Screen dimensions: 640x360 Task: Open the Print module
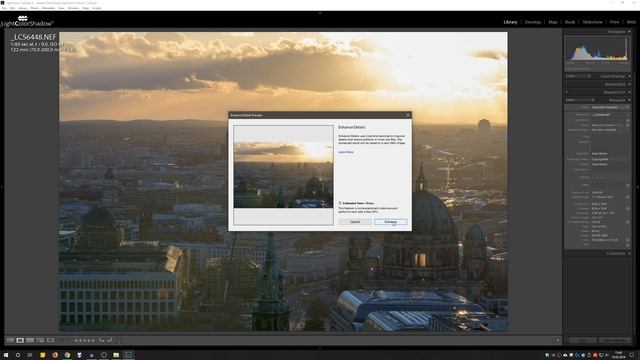tap(614, 22)
